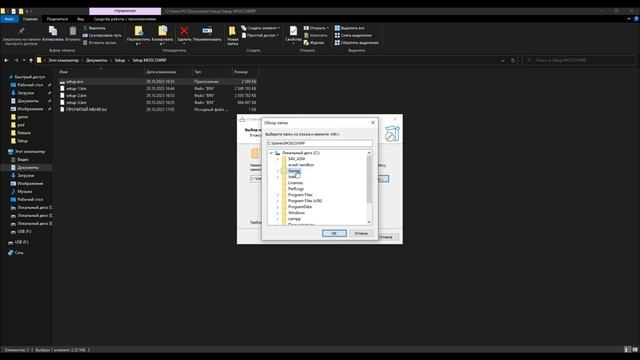Open the Easy access (Простой доступ) dropdown
The image size is (640, 360).
click(260, 36)
